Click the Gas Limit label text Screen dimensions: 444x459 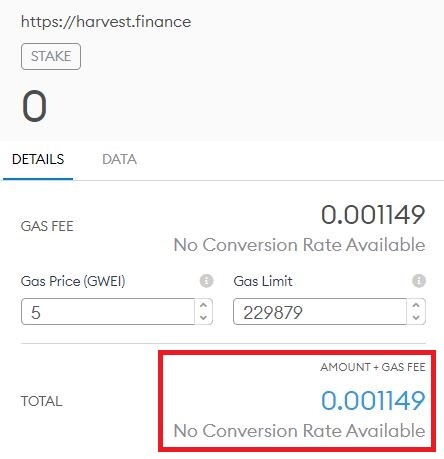[263, 281]
